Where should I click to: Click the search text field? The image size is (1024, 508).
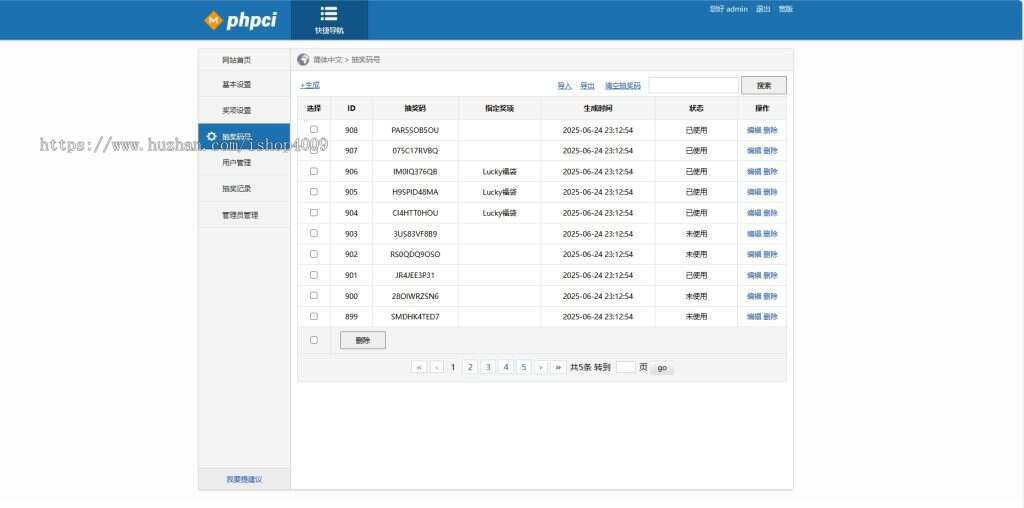[694, 86]
